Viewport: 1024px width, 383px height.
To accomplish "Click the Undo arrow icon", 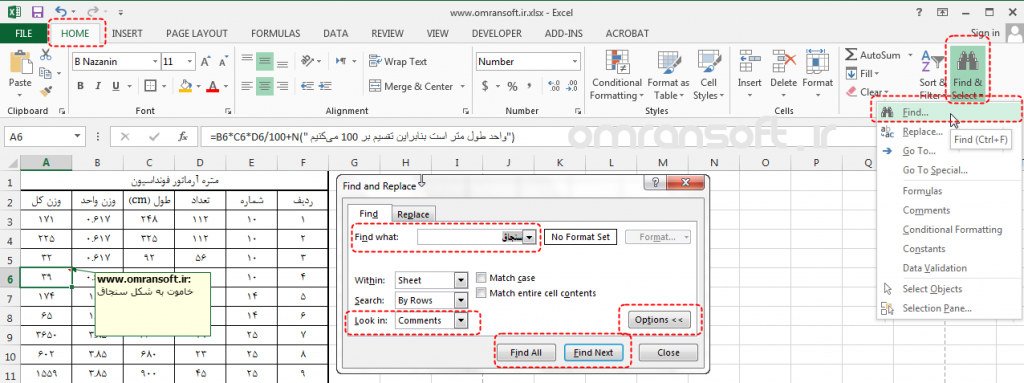I will (x=61, y=12).
